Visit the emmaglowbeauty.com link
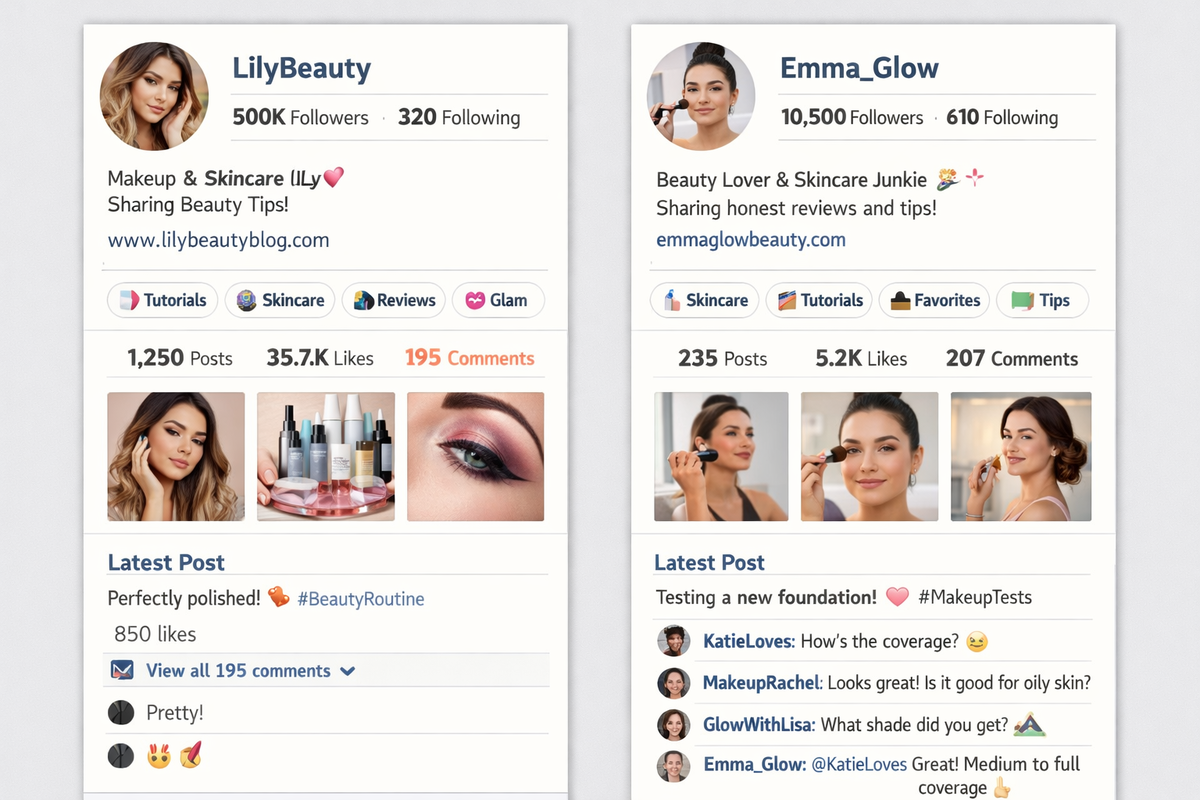 [x=751, y=240]
